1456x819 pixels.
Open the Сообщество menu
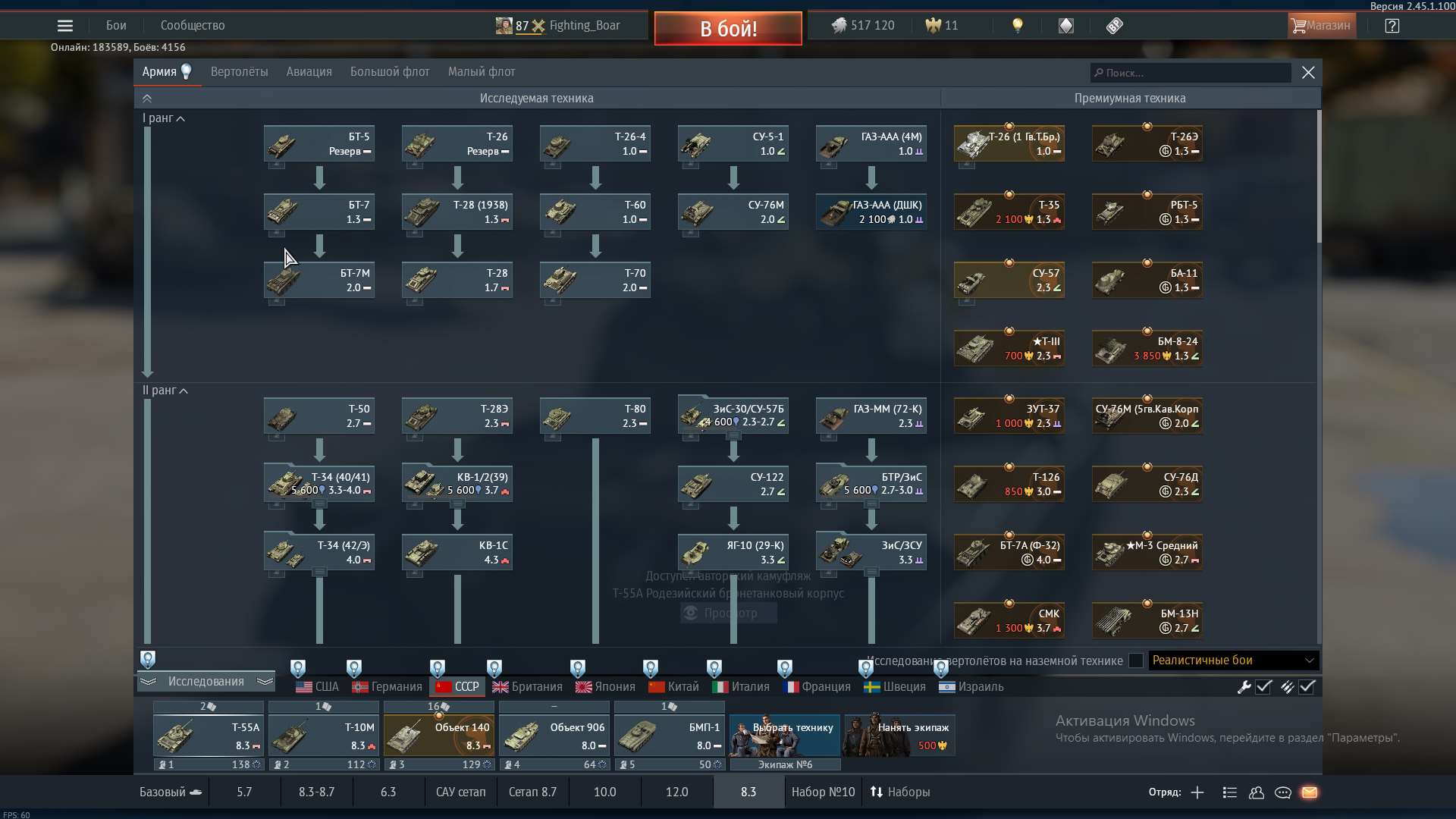193,26
